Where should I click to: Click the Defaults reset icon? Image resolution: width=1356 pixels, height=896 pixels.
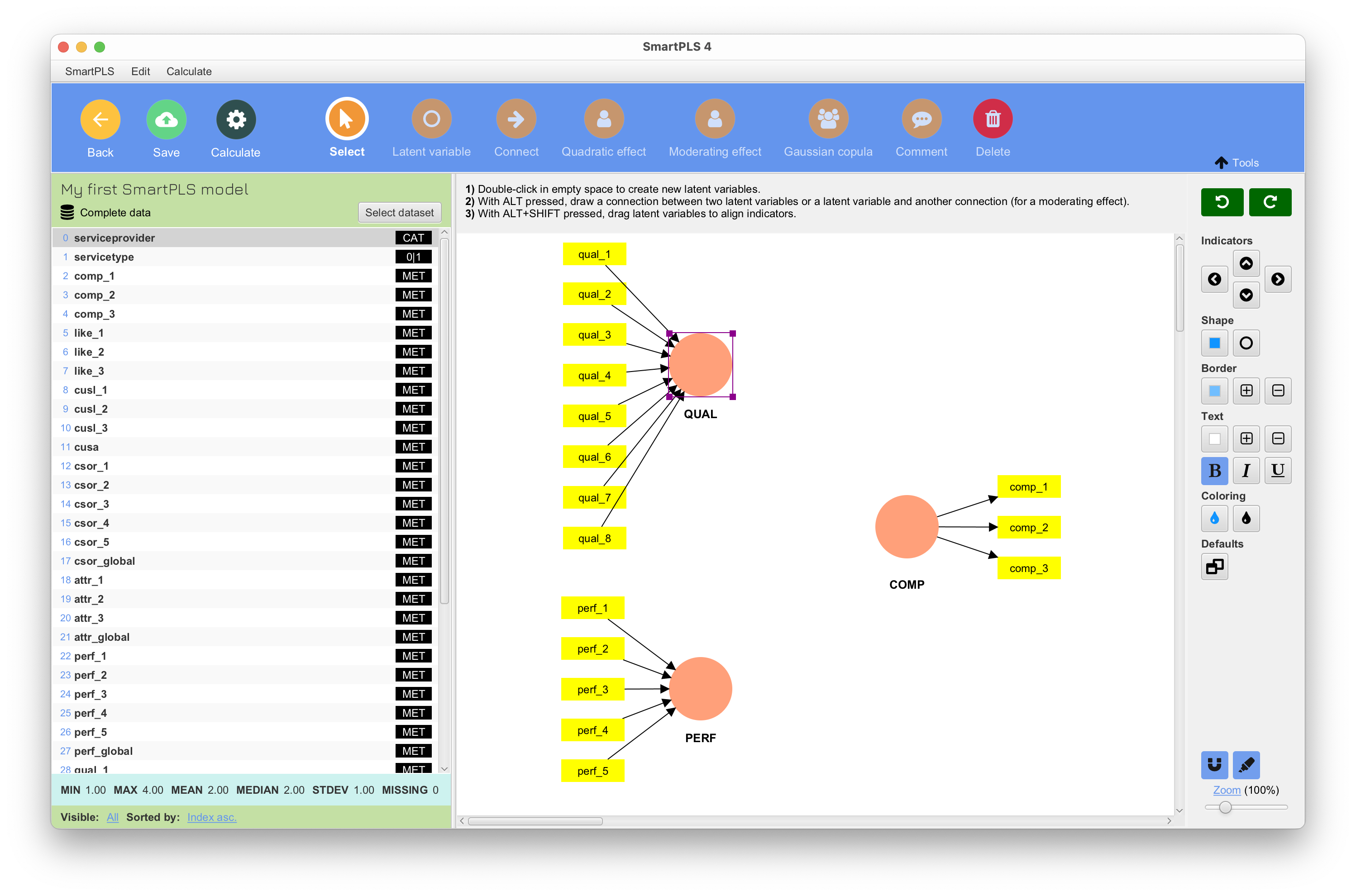point(1214,567)
